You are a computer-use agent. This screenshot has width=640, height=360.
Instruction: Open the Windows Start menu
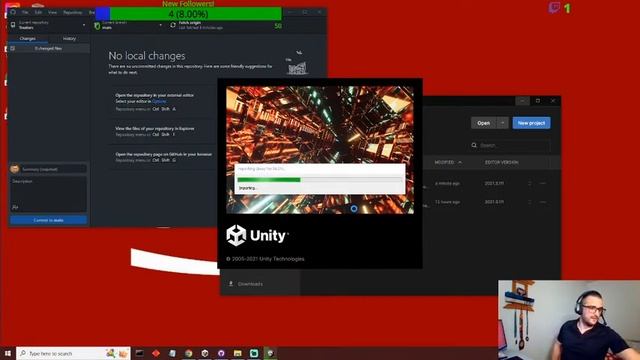(8, 353)
